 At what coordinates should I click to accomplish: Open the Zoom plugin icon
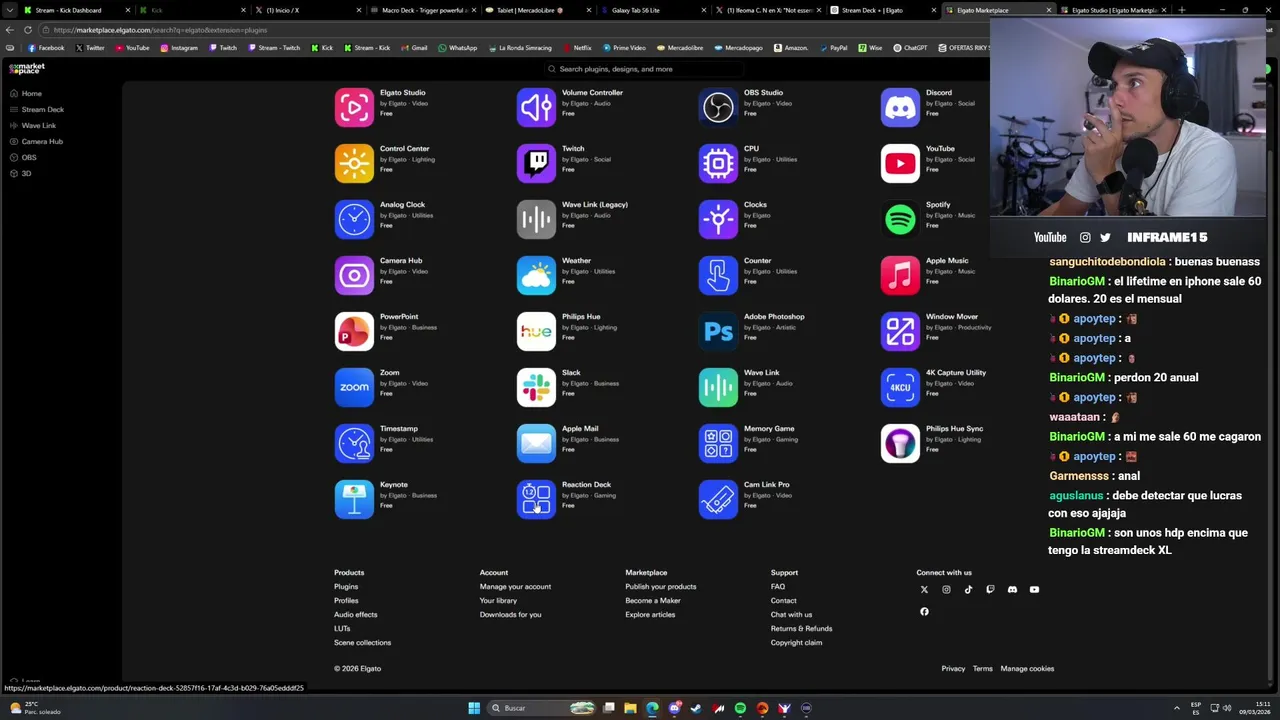[354, 387]
